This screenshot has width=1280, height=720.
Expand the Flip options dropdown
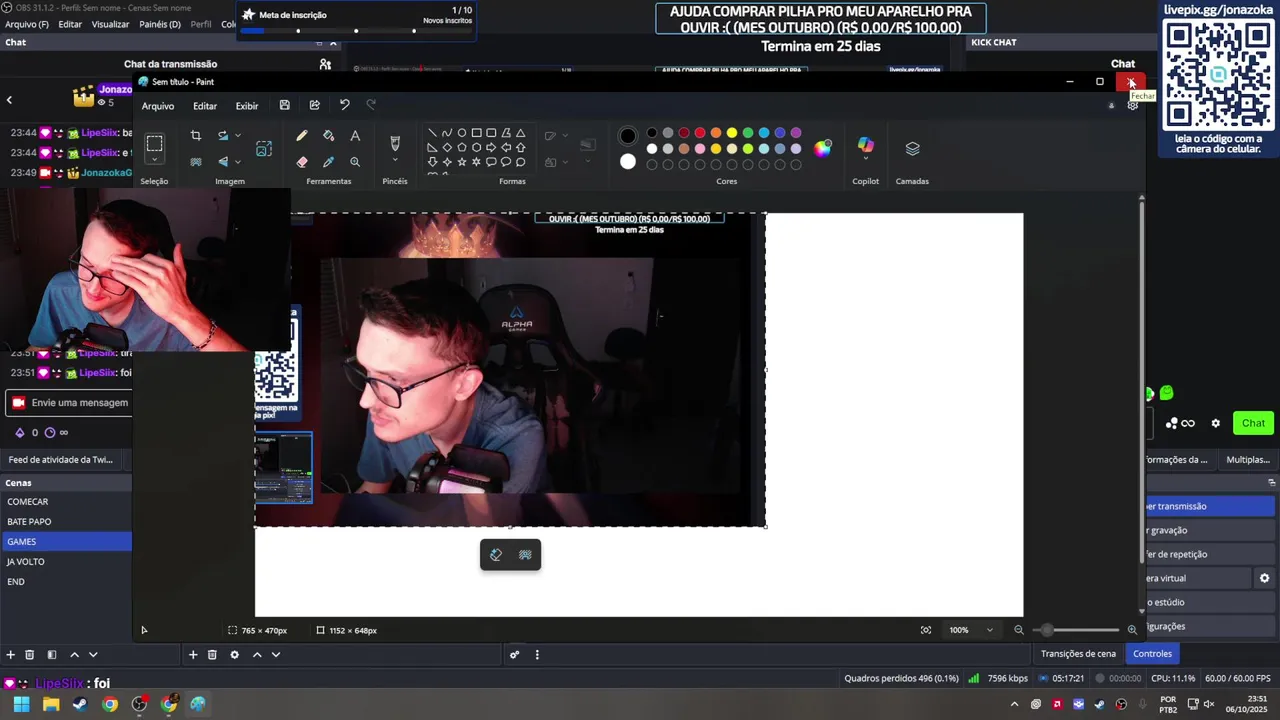[x=237, y=161]
